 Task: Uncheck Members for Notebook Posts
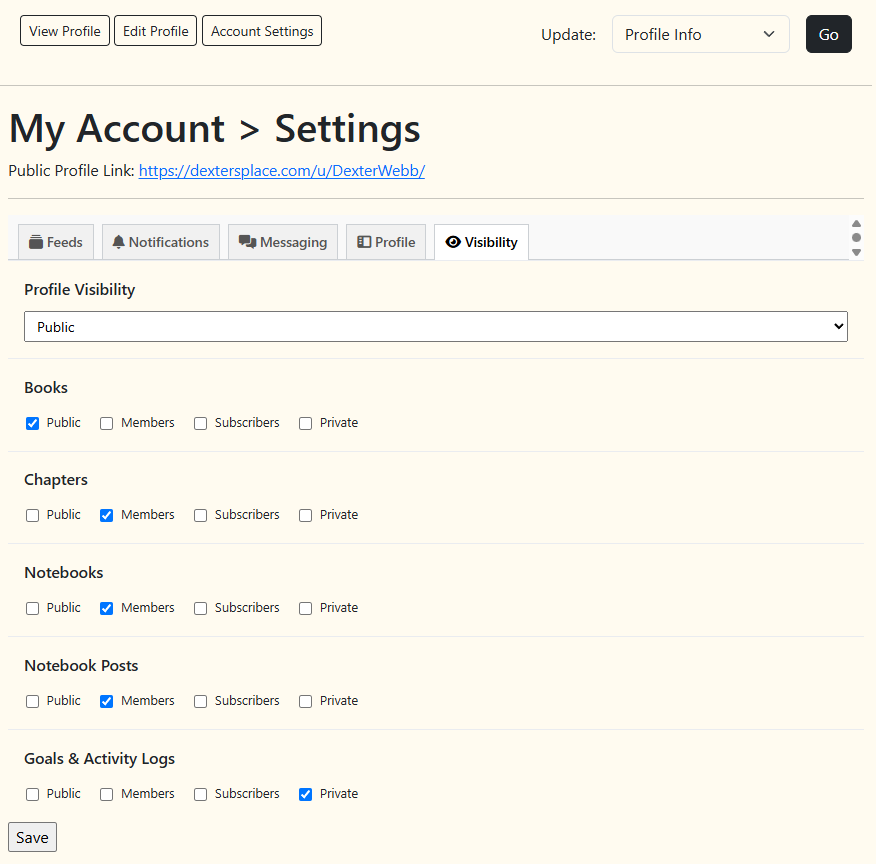(x=107, y=701)
